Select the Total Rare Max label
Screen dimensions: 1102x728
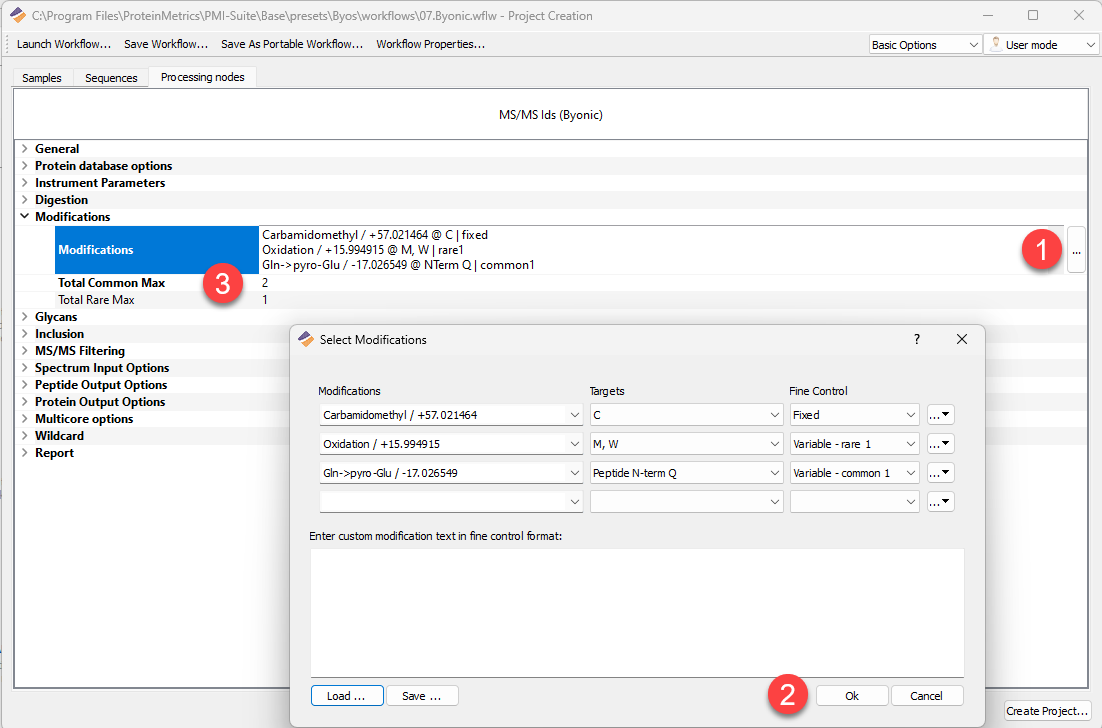(96, 300)
